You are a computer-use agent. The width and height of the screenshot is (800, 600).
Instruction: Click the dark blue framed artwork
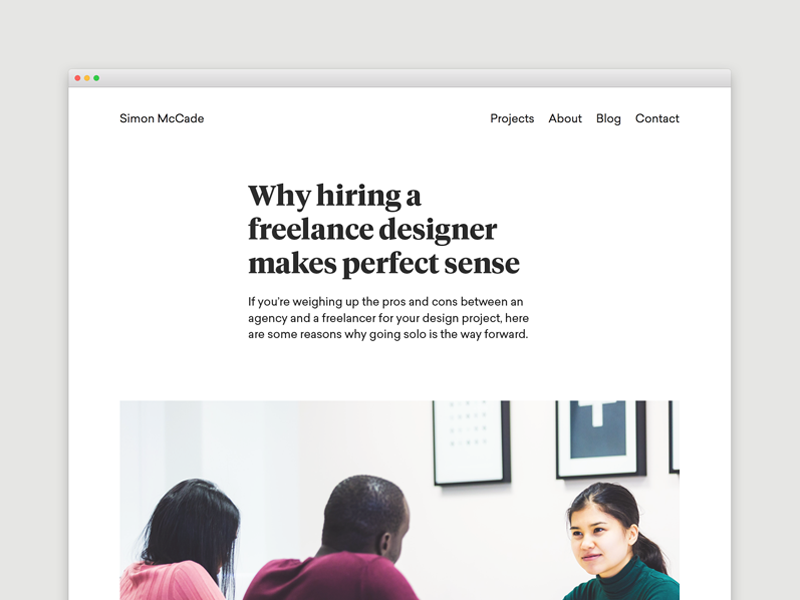601,439
